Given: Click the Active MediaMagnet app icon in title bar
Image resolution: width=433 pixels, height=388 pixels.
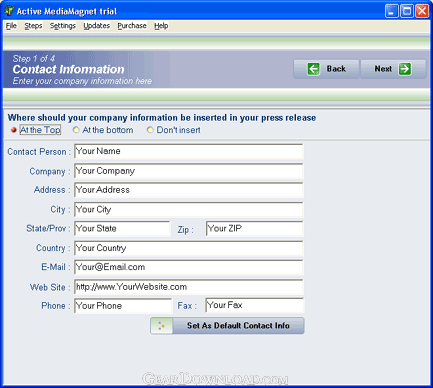Looking at the screenshot, I should coord(9,11).
